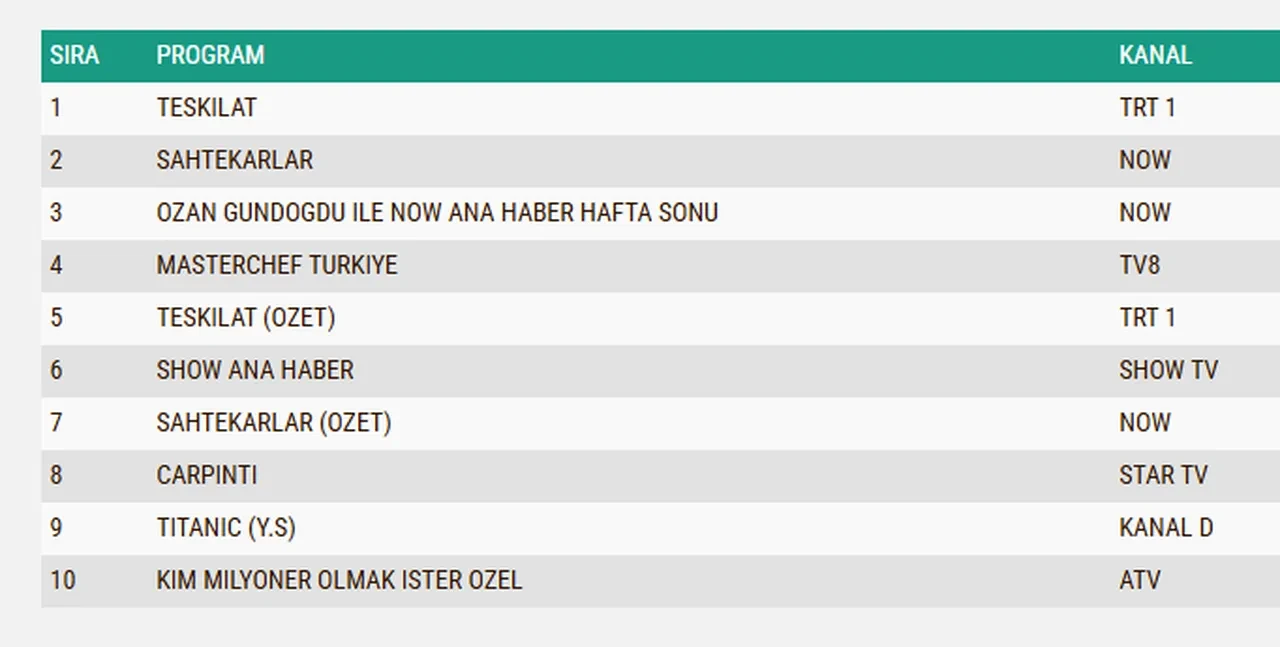Click the SHOW TV channel cell
This screenshot has height=647, width=1280.
point(1168,370)
